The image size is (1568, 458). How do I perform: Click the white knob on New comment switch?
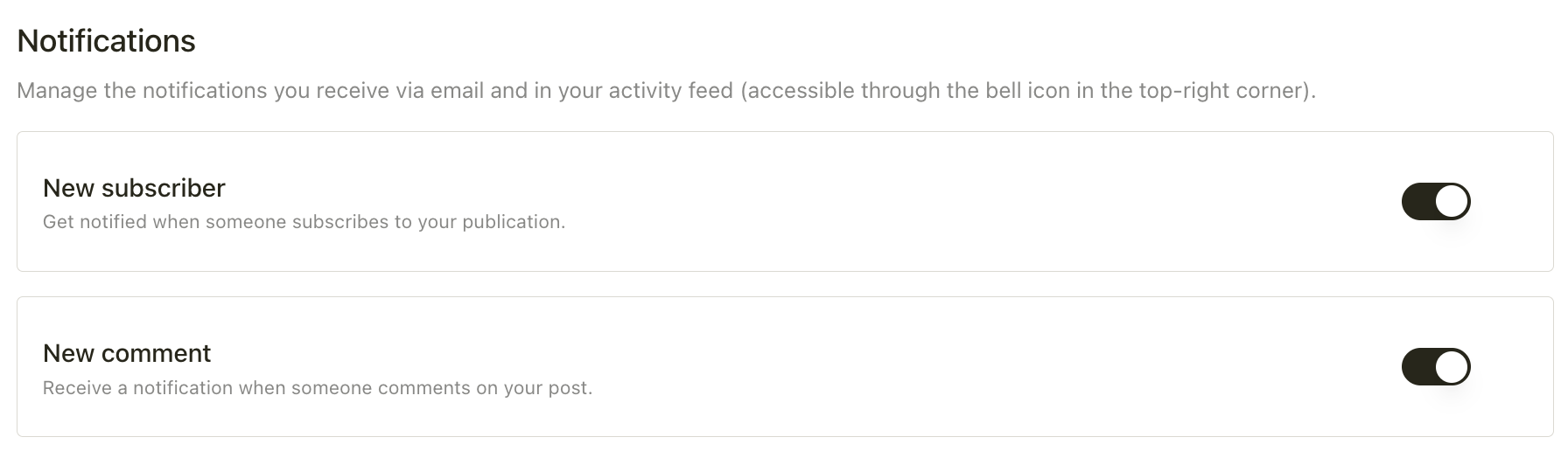coord(1452,366)
